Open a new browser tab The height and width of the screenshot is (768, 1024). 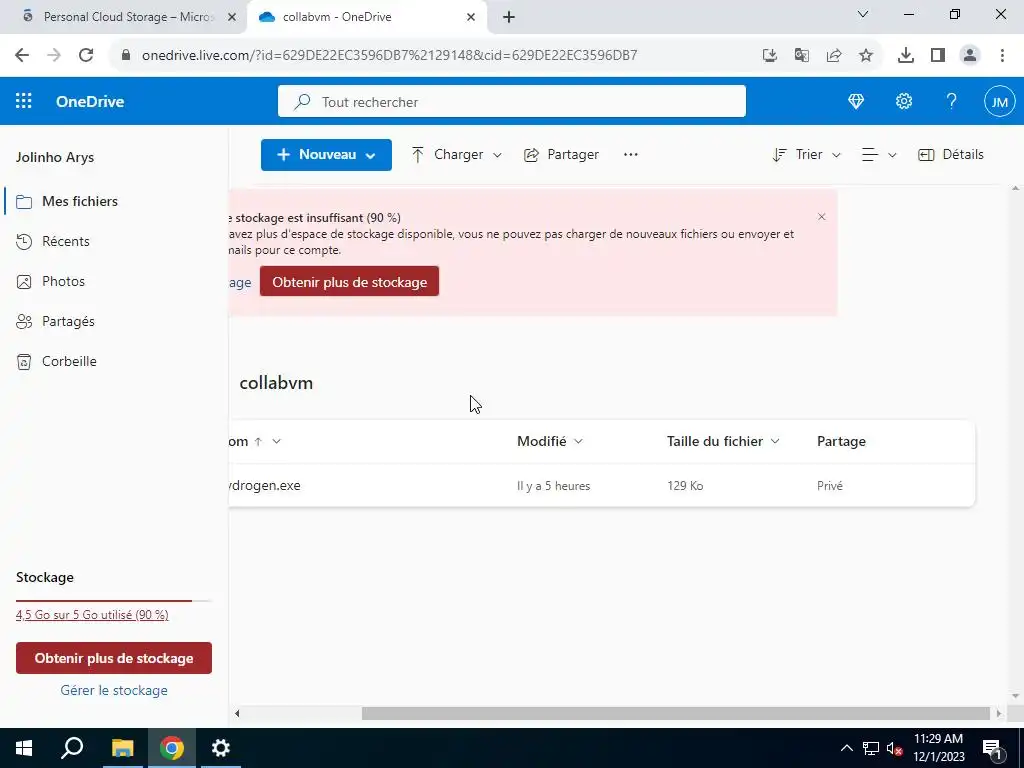(x=509, y=17)
